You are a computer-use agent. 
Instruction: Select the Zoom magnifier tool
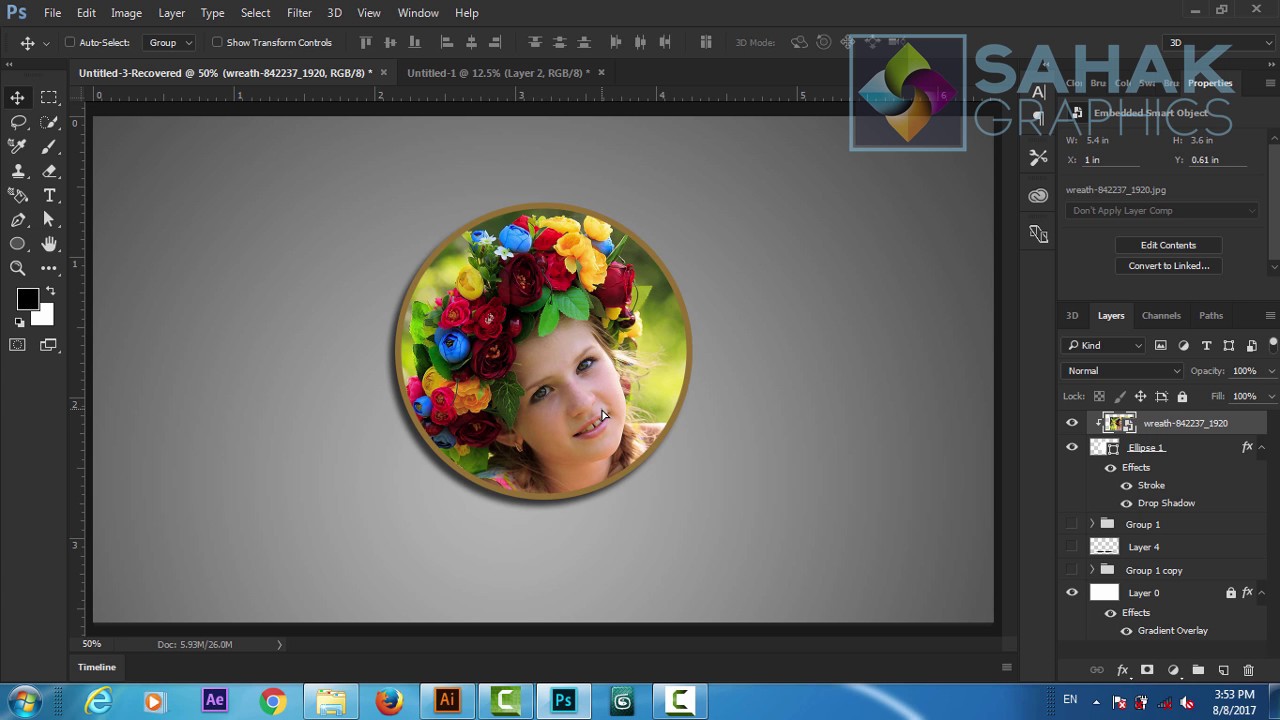coord(18,268)
